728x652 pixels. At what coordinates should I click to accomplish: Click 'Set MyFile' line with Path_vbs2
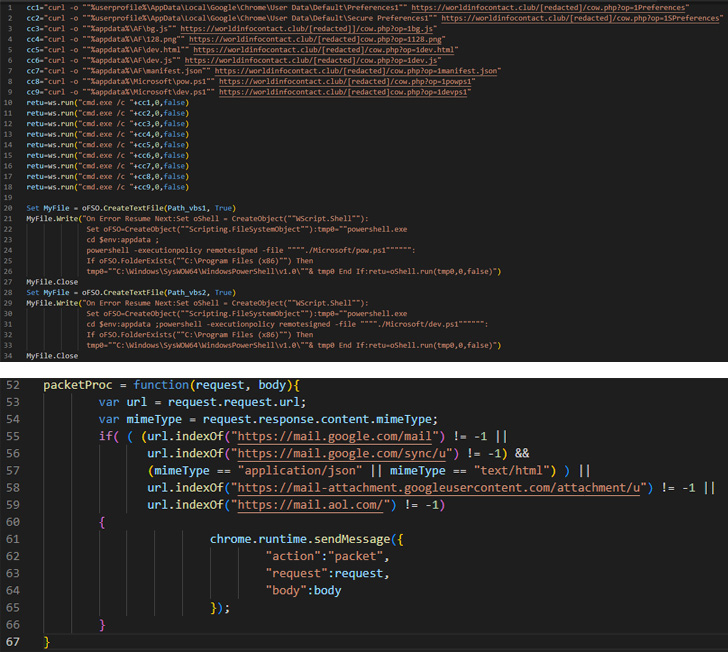(x=131, y=293)
